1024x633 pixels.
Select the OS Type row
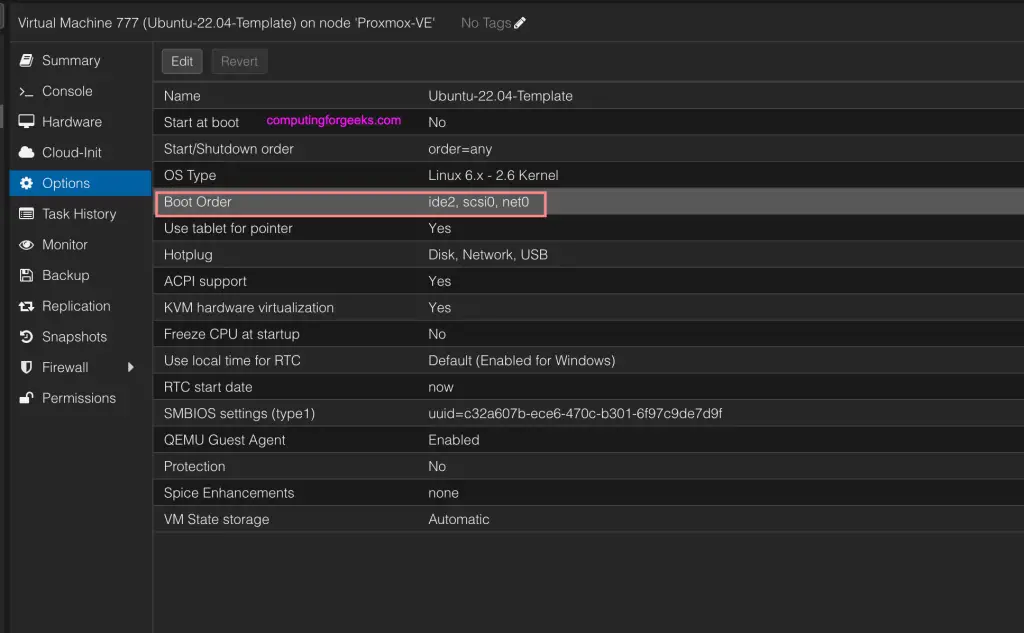[588, 175]
